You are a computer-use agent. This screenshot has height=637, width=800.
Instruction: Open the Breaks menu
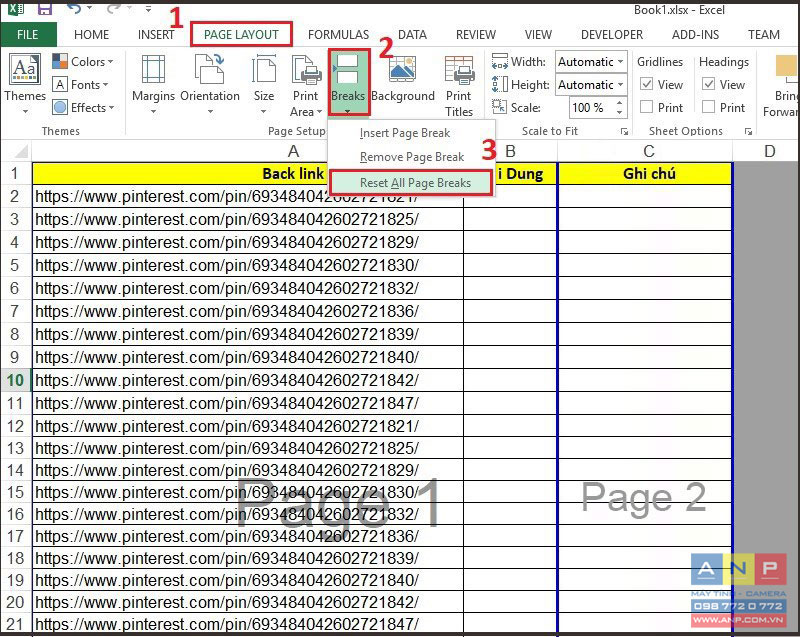click(x=348, y=83)
